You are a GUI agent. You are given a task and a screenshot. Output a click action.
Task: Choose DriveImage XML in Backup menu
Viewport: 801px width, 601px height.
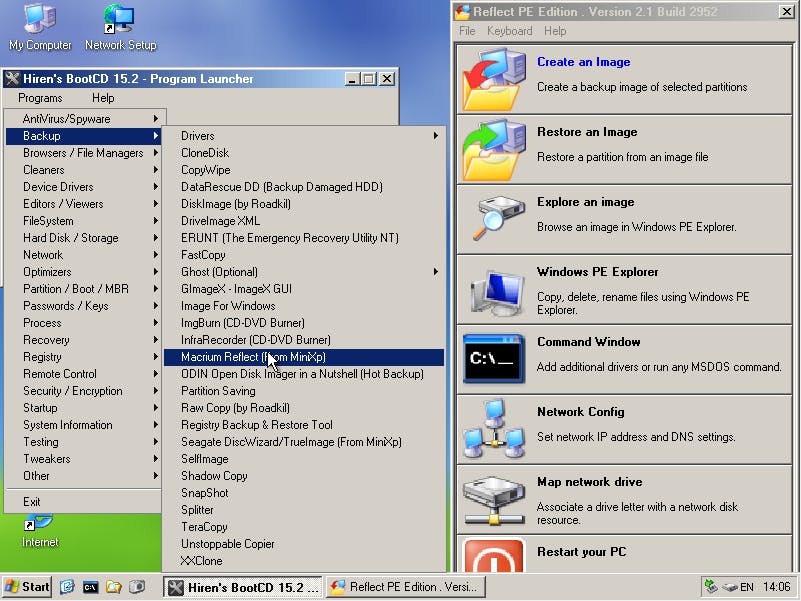pos(304,221)
